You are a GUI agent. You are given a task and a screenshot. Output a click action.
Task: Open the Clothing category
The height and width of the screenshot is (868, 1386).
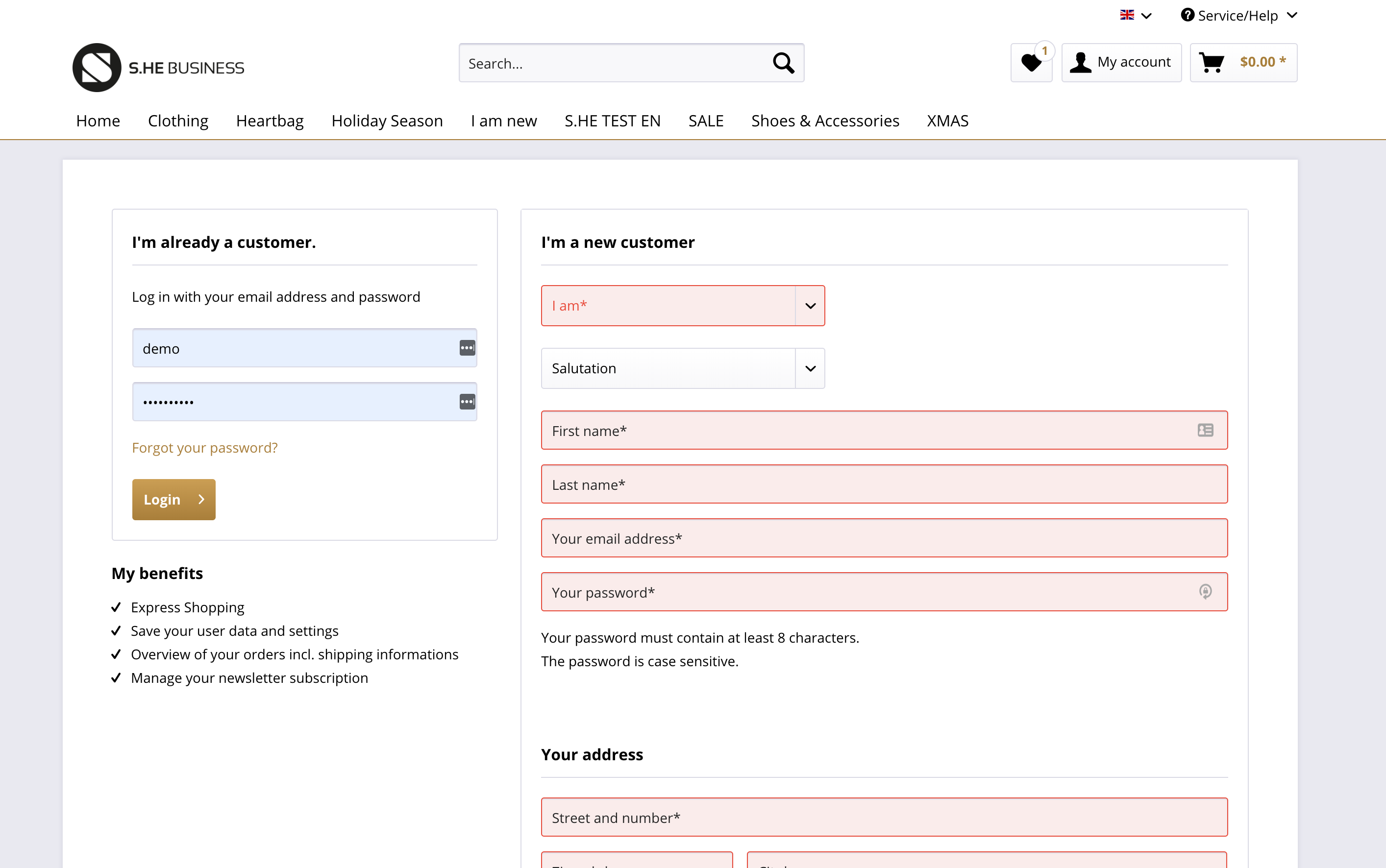pos(178,121)
